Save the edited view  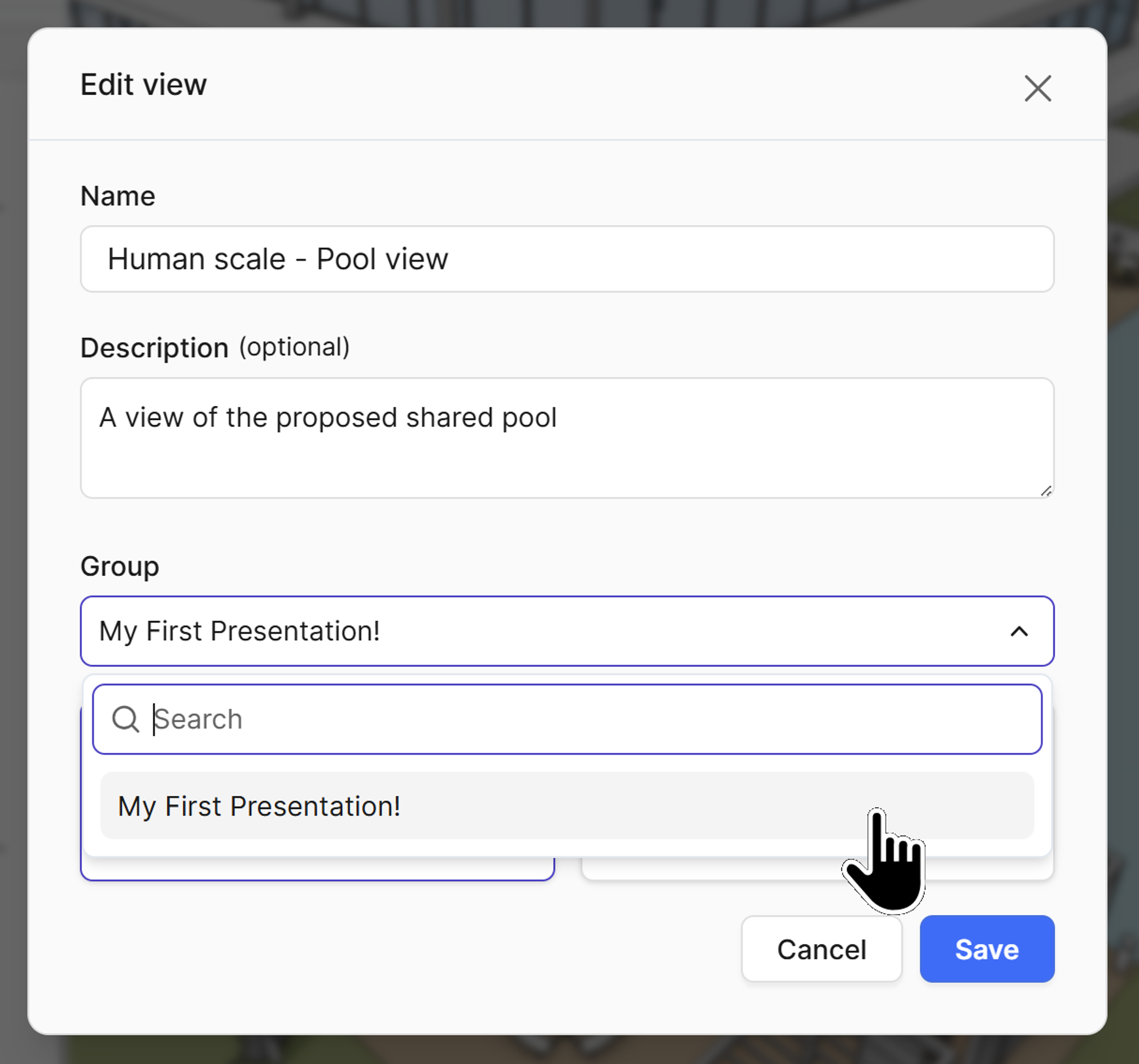click(x=986, y=949)
